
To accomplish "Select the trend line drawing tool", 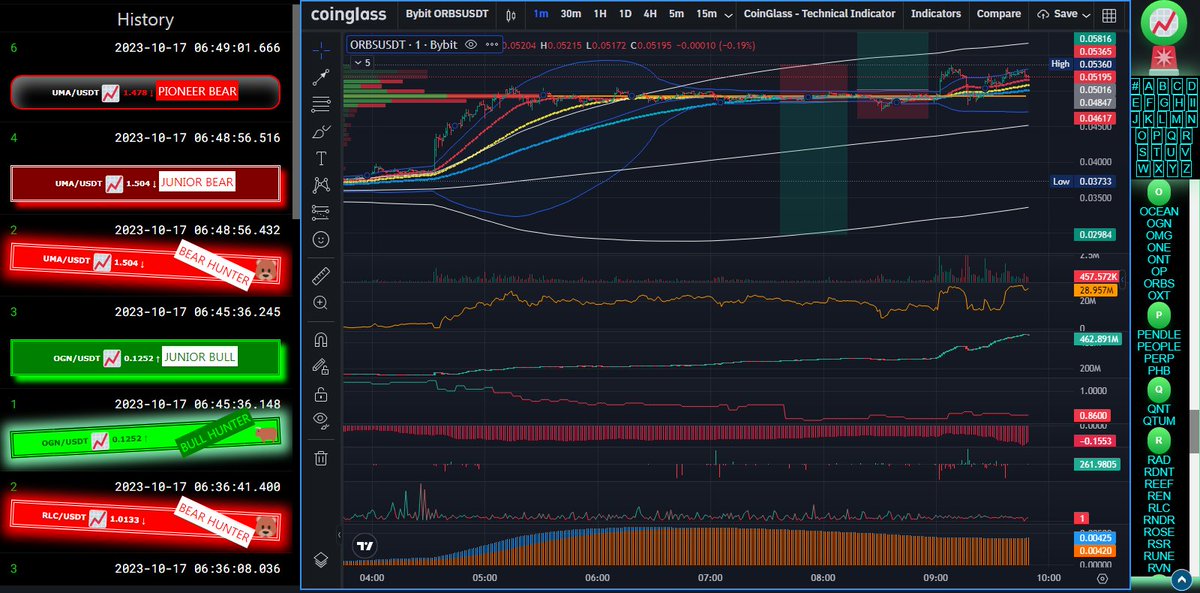I will pyautogui.click(x=321, y=76).
